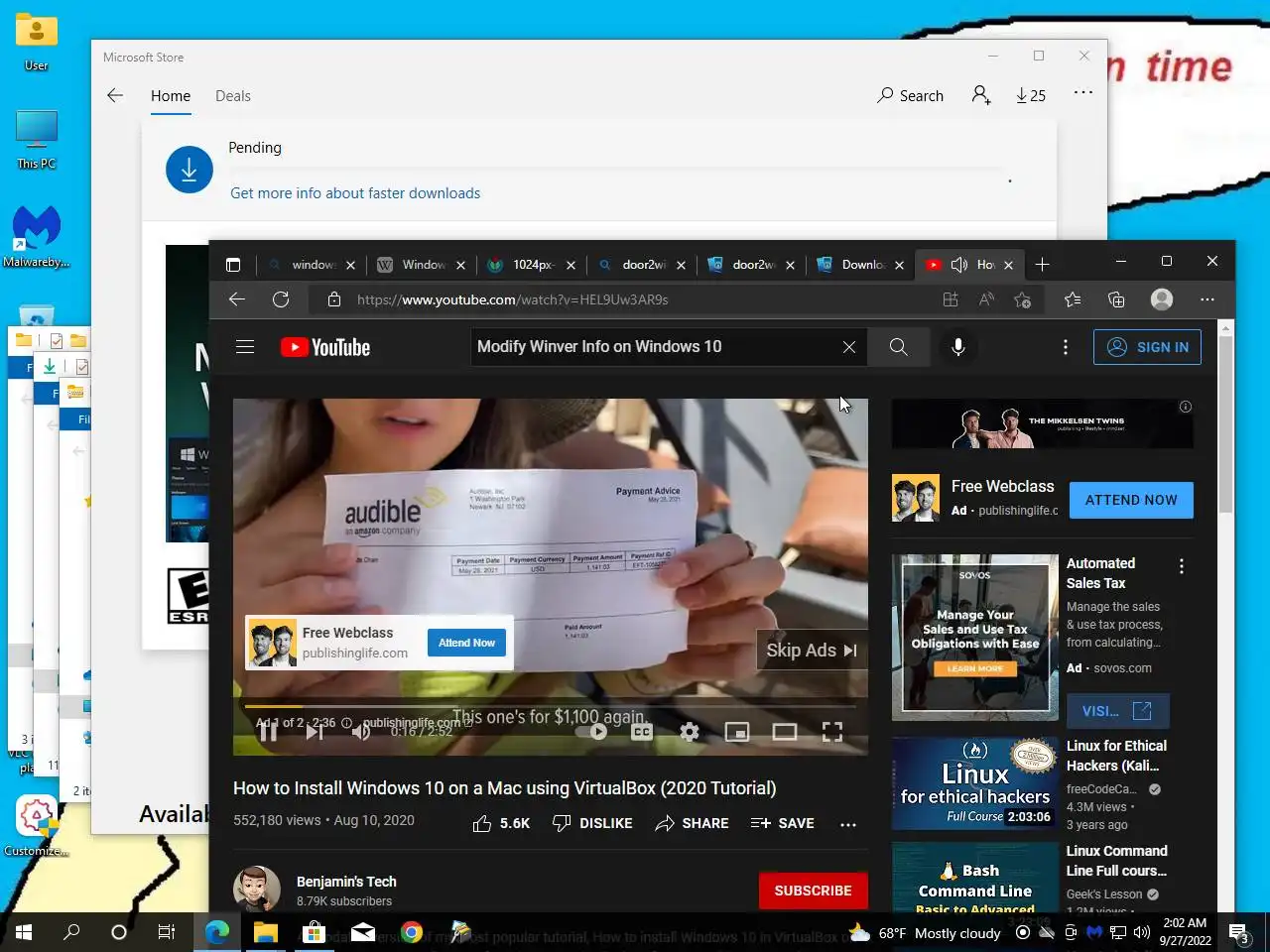Click the DISLIKE thumbs-down button
The height and width of the screenshot is (952, 1270).
point(592,823)
